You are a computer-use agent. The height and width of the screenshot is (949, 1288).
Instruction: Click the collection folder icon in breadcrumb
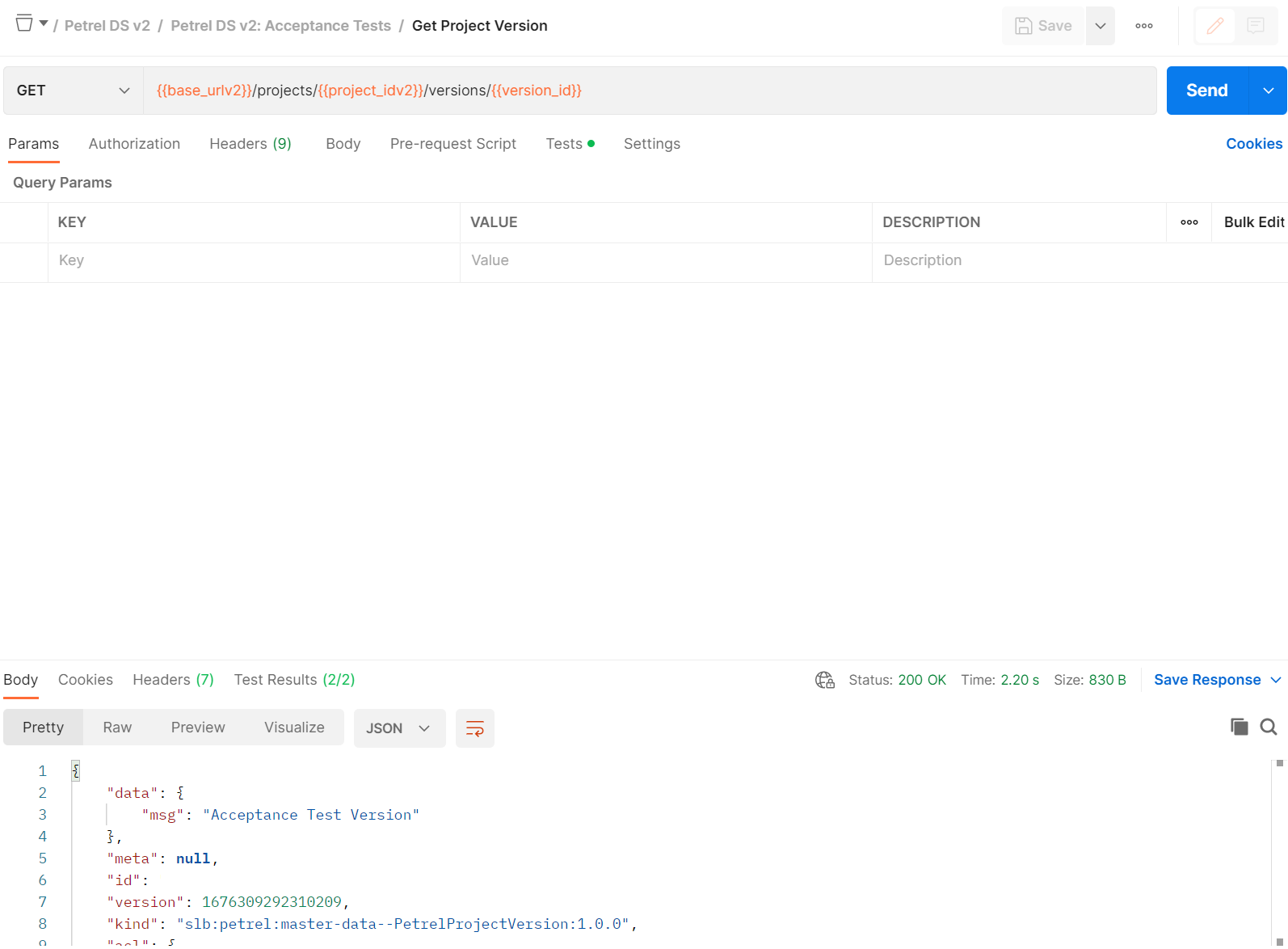point(24,23)
